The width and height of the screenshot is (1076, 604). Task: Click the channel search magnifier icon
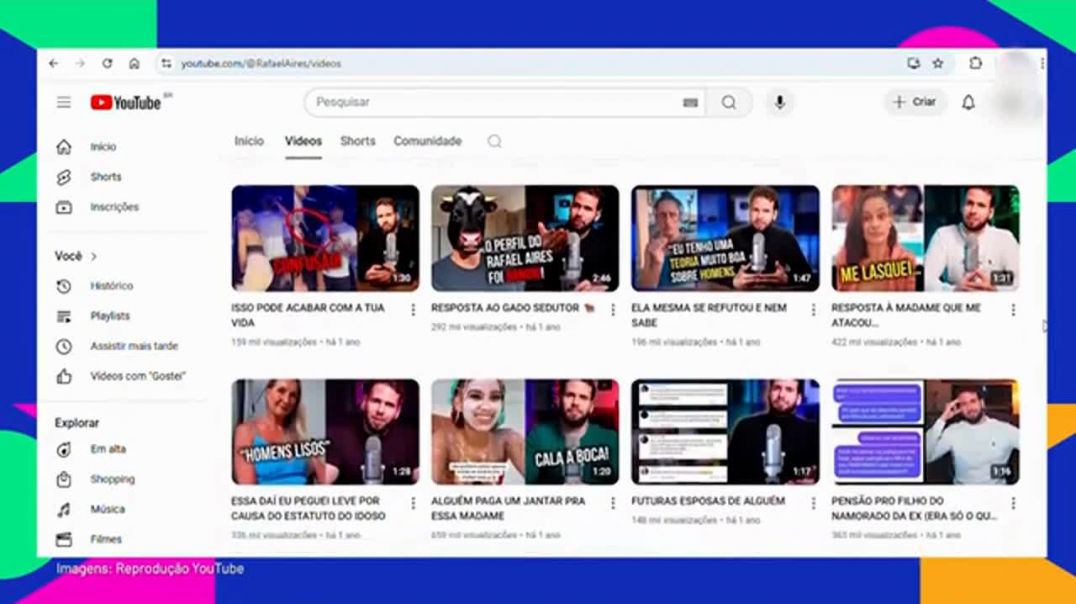(x=494, y=141)
